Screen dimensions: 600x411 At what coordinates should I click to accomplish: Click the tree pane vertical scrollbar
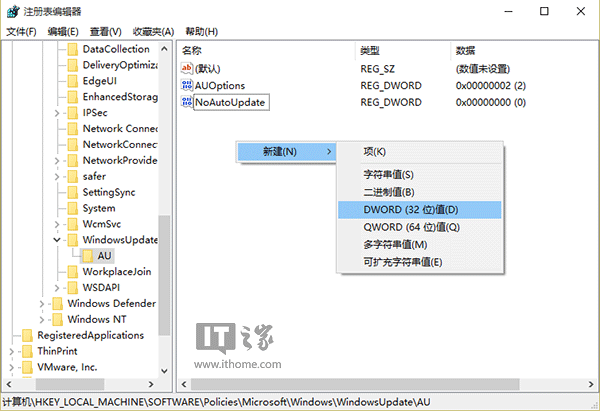tap(166, 200)
